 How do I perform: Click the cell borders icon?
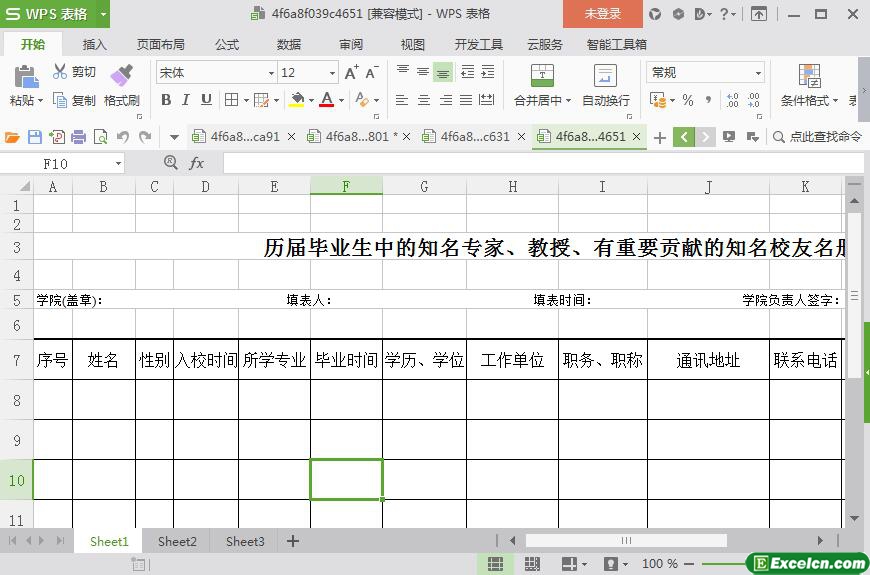[x=231, y=100]
